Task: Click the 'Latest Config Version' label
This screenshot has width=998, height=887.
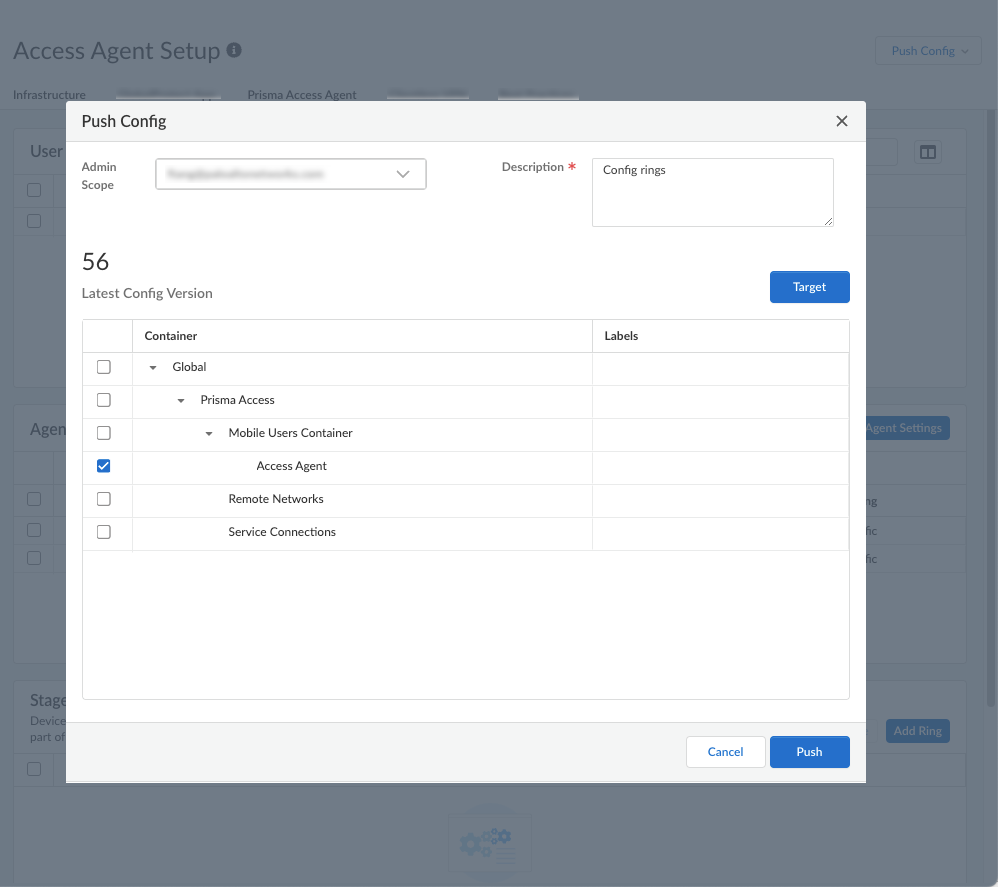Action: pyautogui.click(x=147, y=293)
